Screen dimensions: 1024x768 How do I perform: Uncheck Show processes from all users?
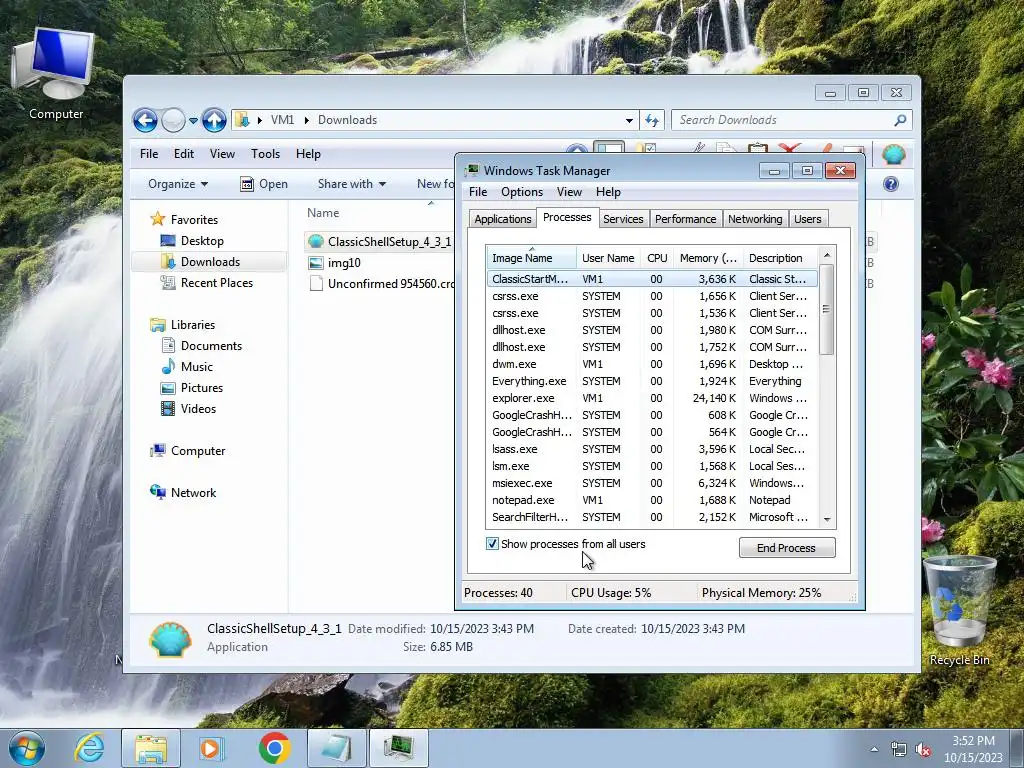pyautogui.click(x=492, y=543)
